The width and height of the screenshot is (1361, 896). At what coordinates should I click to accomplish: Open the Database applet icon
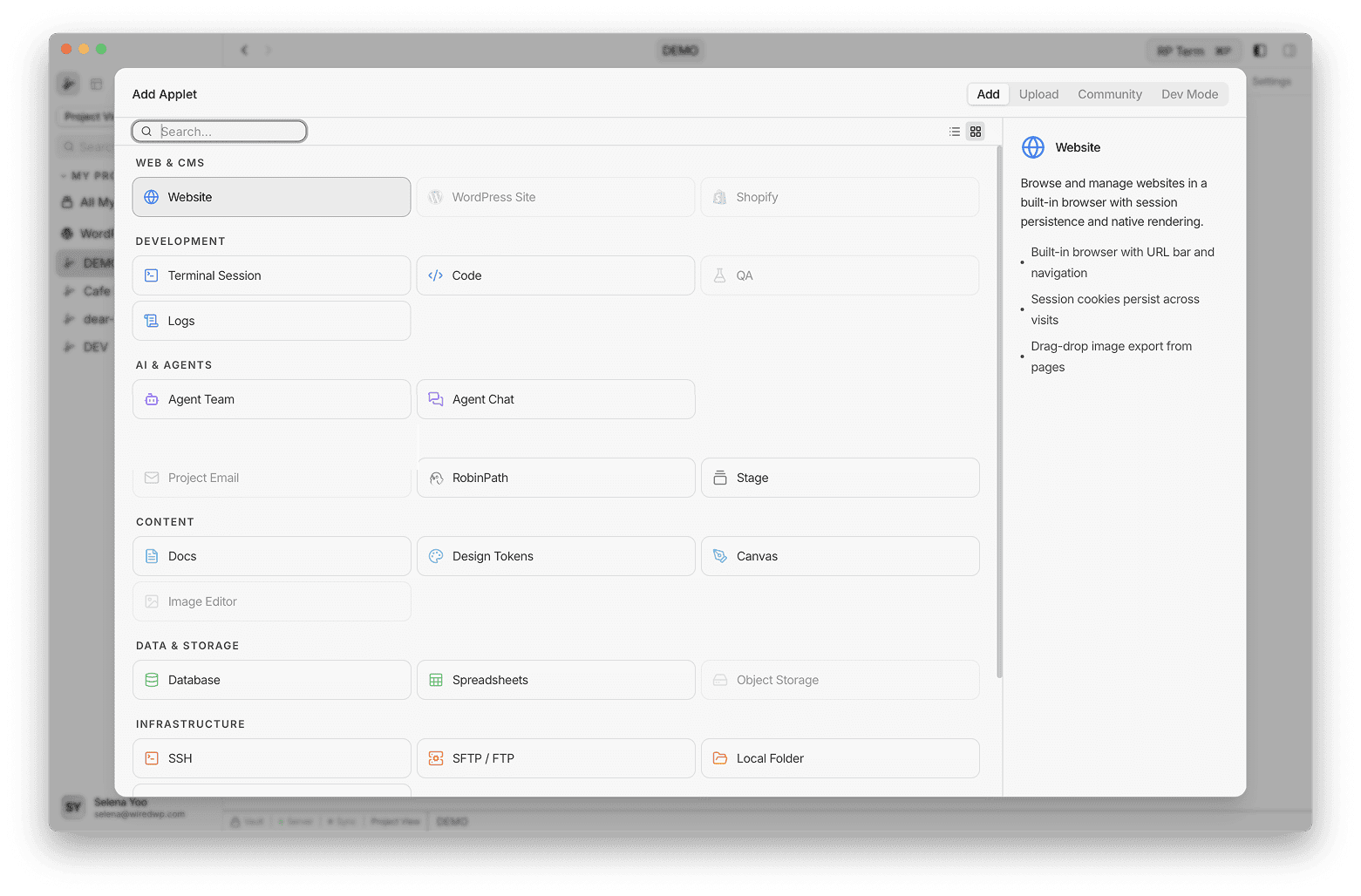pyautogui.click(x=152, y=680)
